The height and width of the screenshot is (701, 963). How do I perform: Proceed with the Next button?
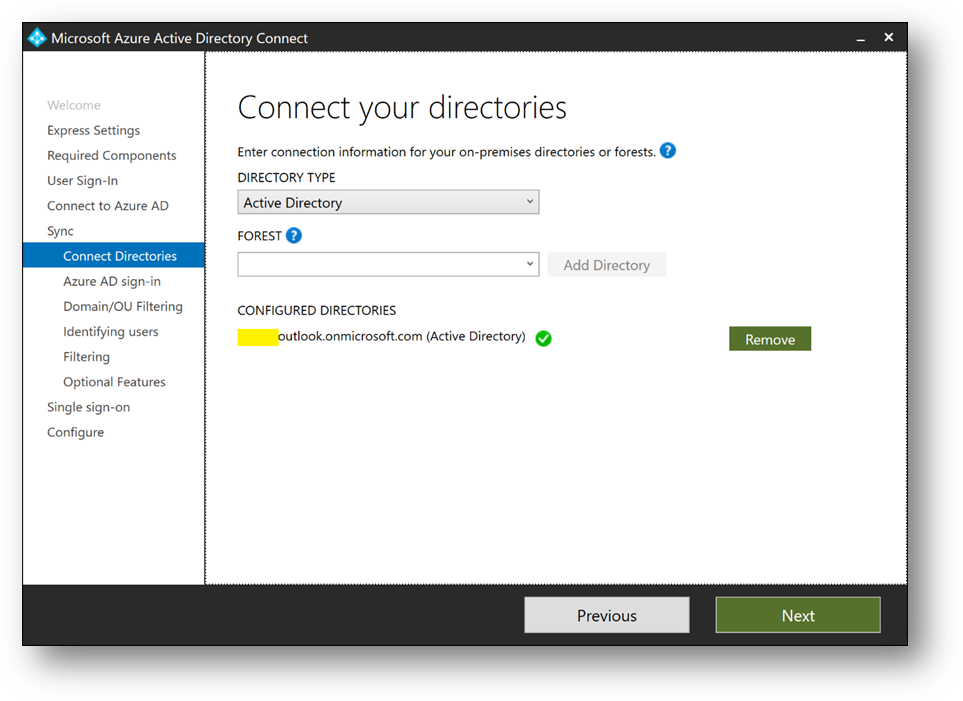798,615
